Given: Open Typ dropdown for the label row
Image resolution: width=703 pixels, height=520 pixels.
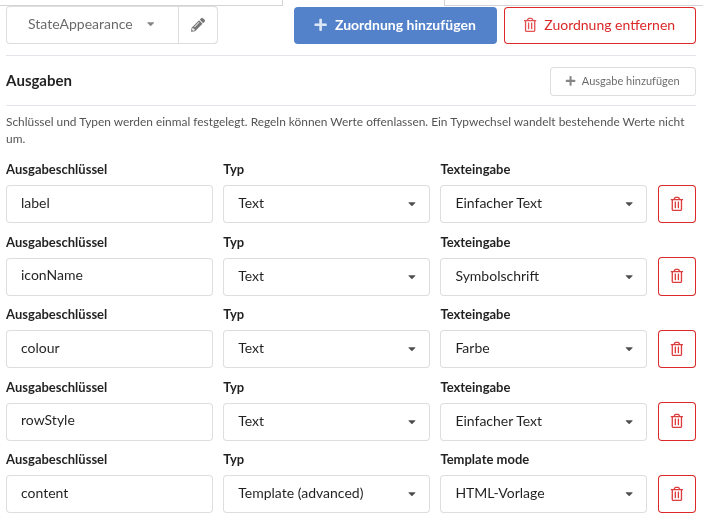Looking at the screenshot, I should [326, 204].
